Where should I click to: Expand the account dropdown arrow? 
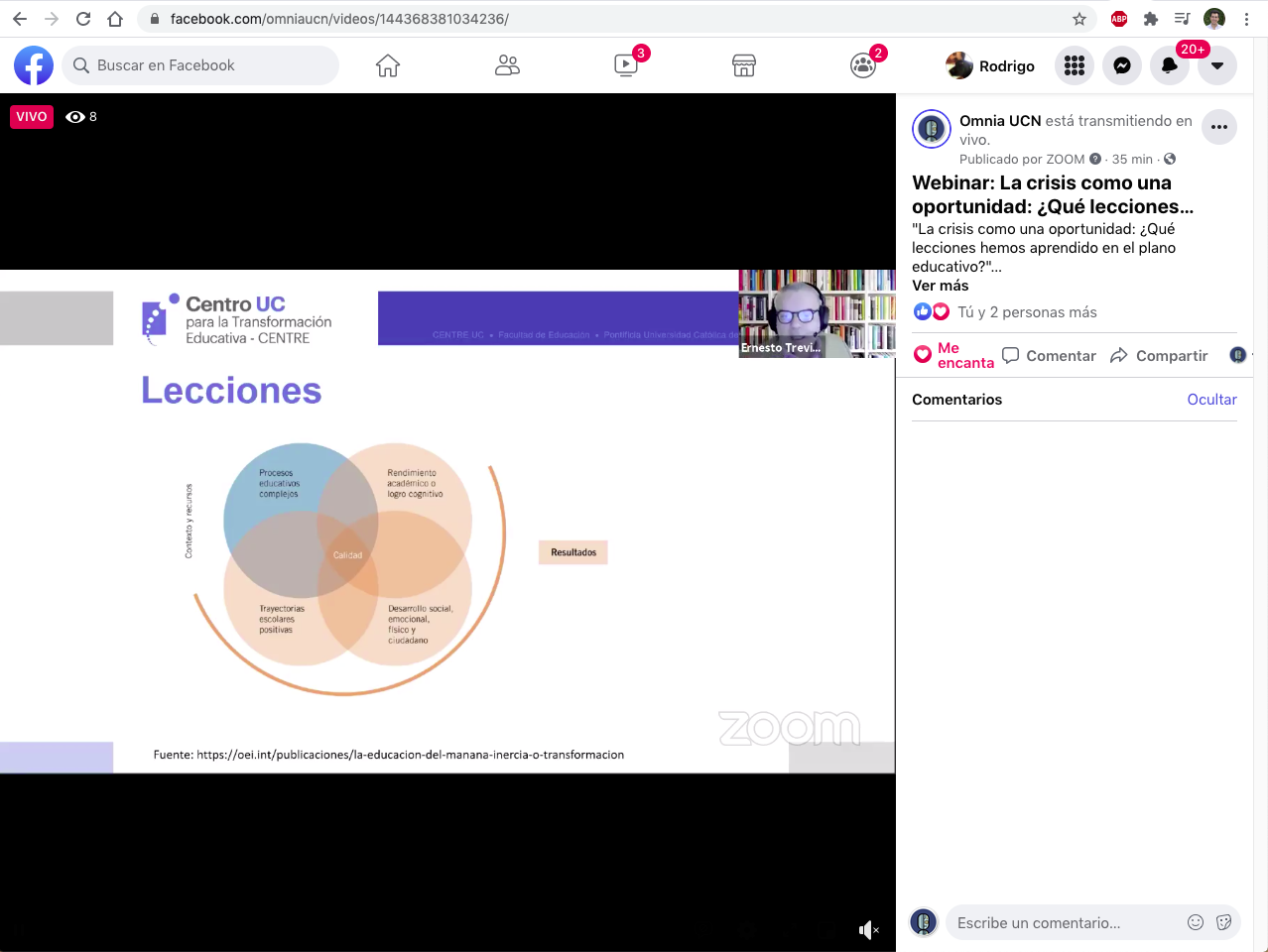(1217, 65)
